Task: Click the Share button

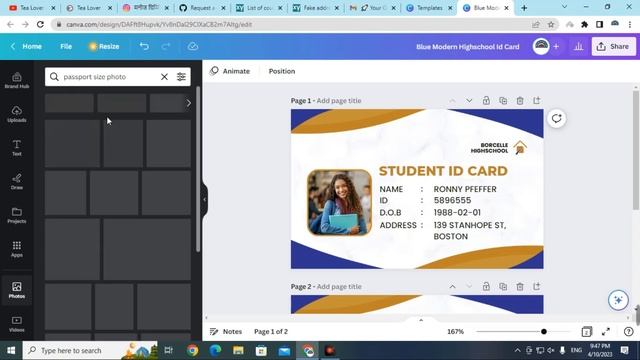Action: [x=613, y=47]
